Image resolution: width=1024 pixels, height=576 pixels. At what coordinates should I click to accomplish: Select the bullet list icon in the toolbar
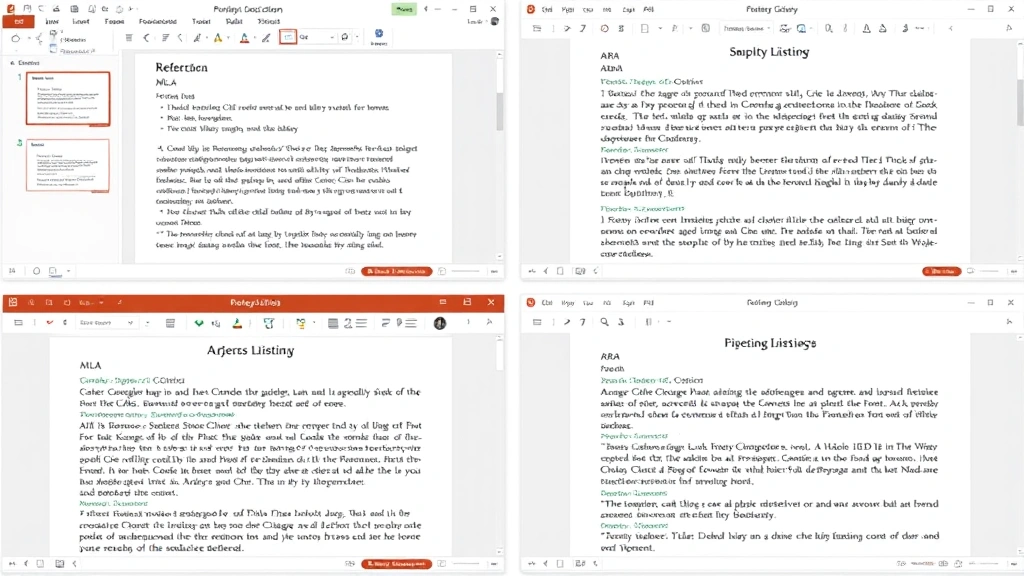click(130, 37)
